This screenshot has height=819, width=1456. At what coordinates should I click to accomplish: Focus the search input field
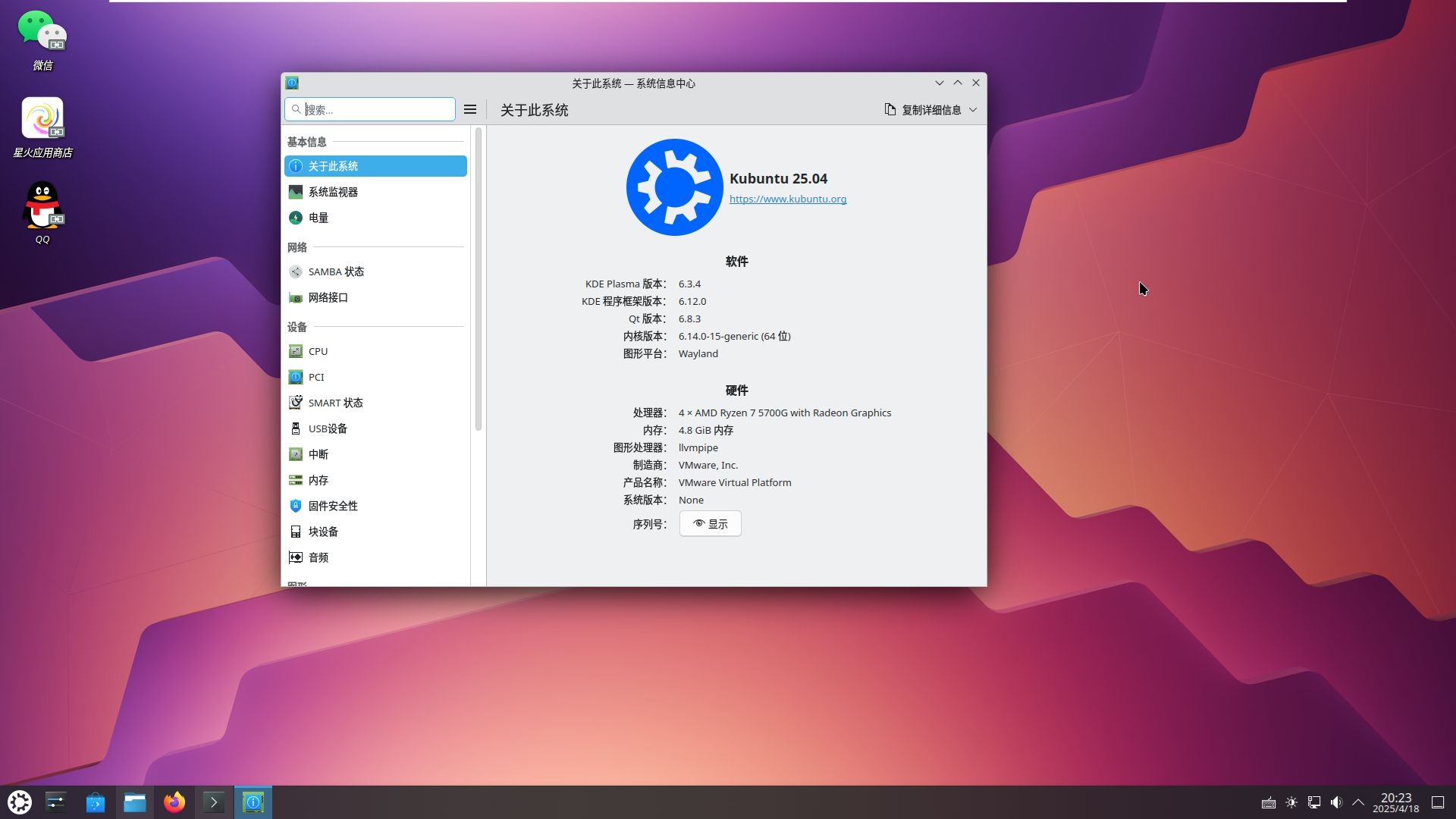coord(376,110)
